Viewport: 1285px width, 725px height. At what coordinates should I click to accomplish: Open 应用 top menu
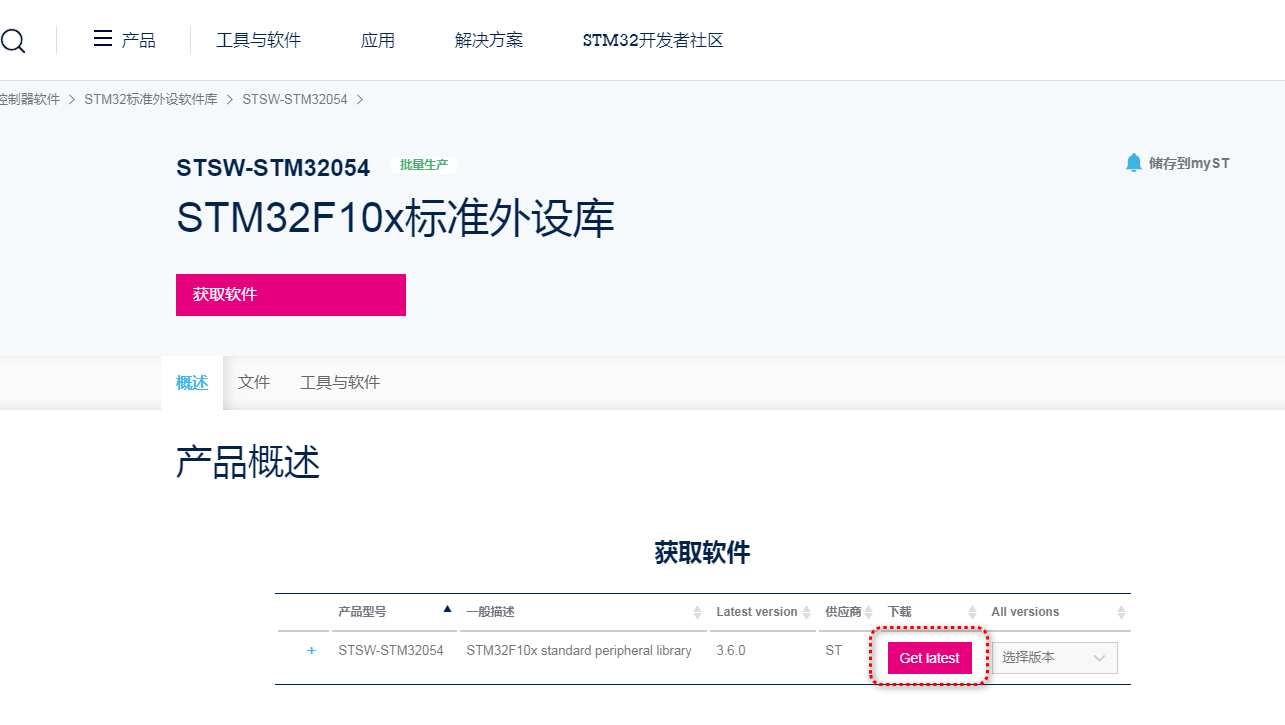pyautogui.click(x=378, y=40)
